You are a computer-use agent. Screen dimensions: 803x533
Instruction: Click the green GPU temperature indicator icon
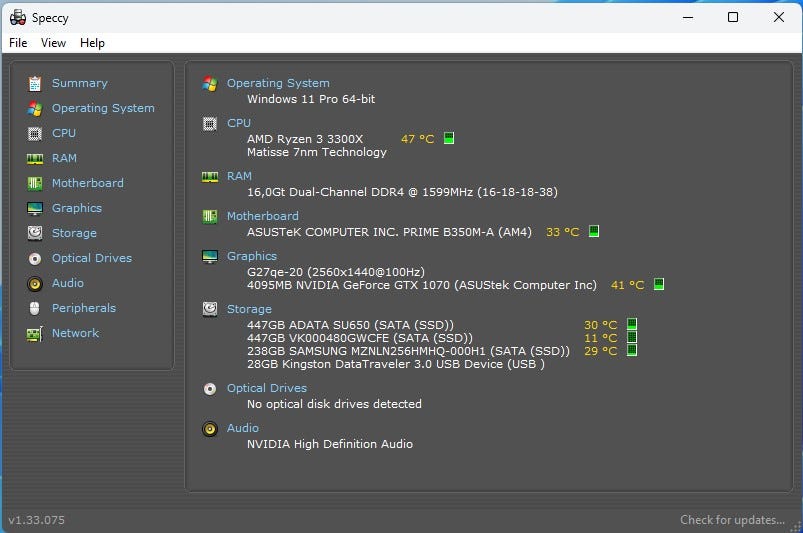(x=659, y=284)
